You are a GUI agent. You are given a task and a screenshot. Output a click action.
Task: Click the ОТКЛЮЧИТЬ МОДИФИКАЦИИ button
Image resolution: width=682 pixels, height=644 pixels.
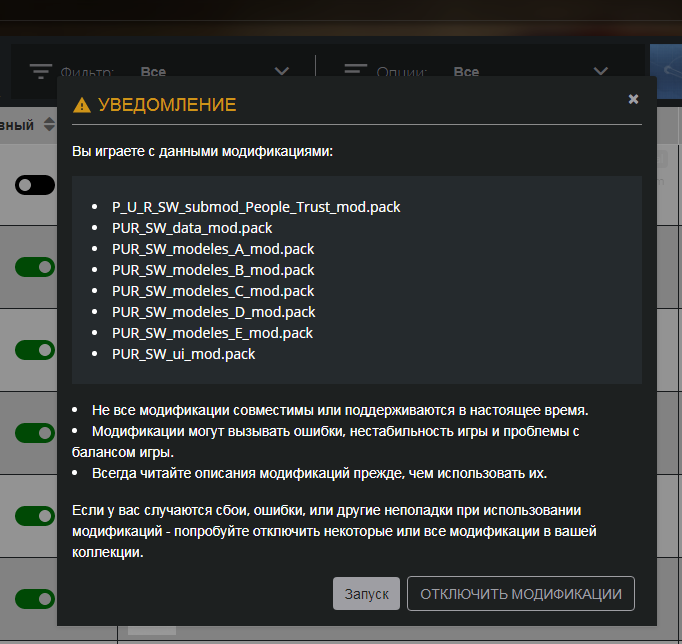(520, 593)
